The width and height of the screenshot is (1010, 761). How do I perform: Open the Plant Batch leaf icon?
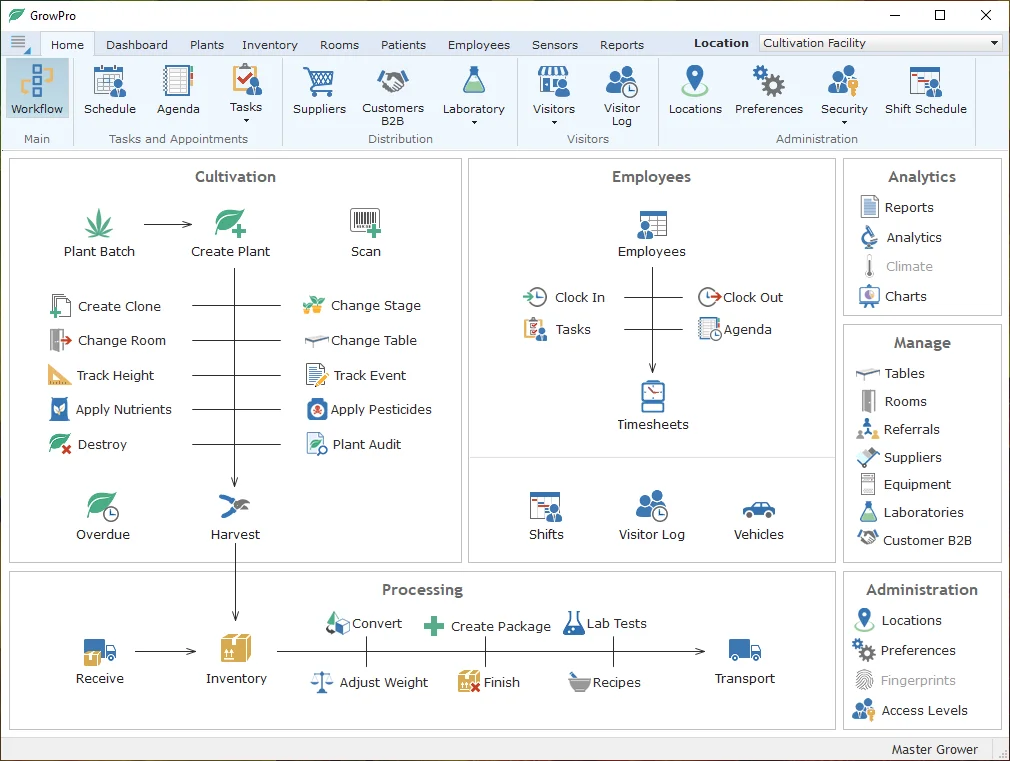click(x=99, y=223)
